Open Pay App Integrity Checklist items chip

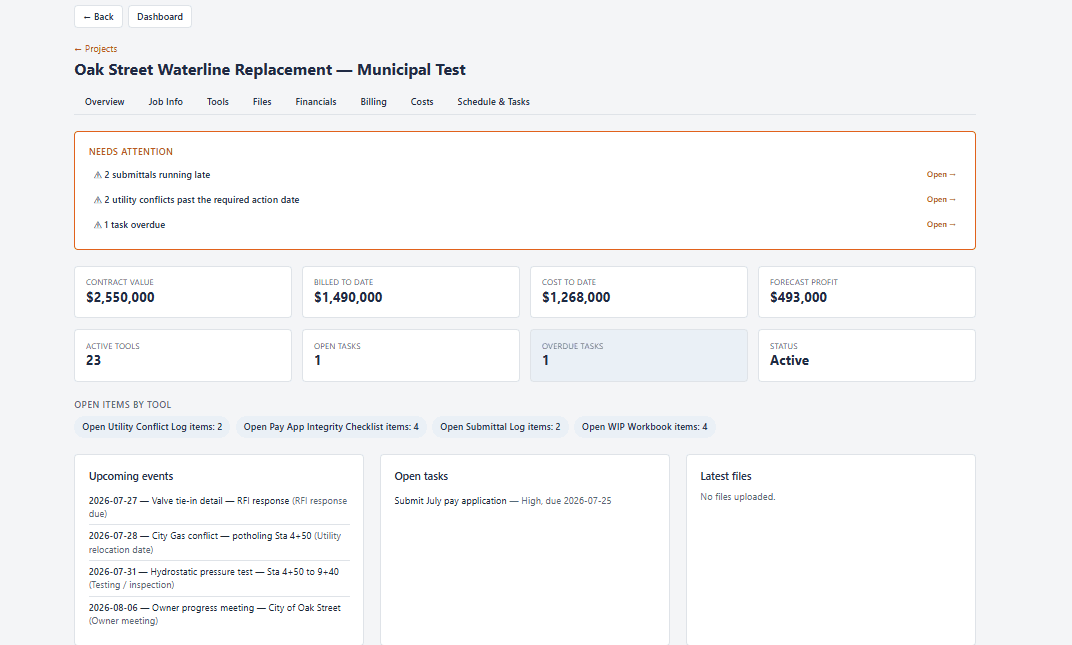point(332,427)
